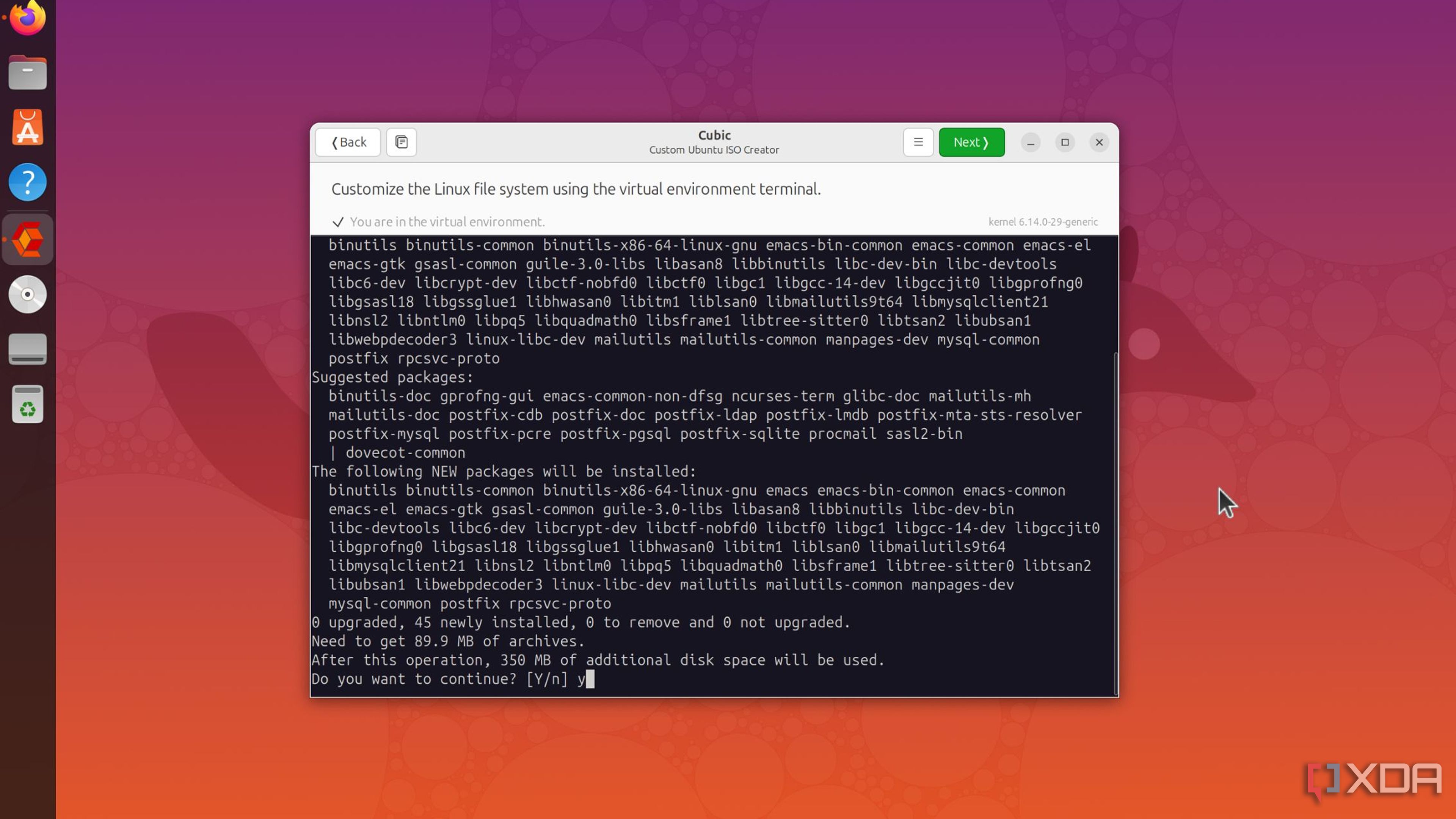This screenshot has width=1456, height=819.
Task: Go Back to previous Cubic page
Action: click(348, 142)
